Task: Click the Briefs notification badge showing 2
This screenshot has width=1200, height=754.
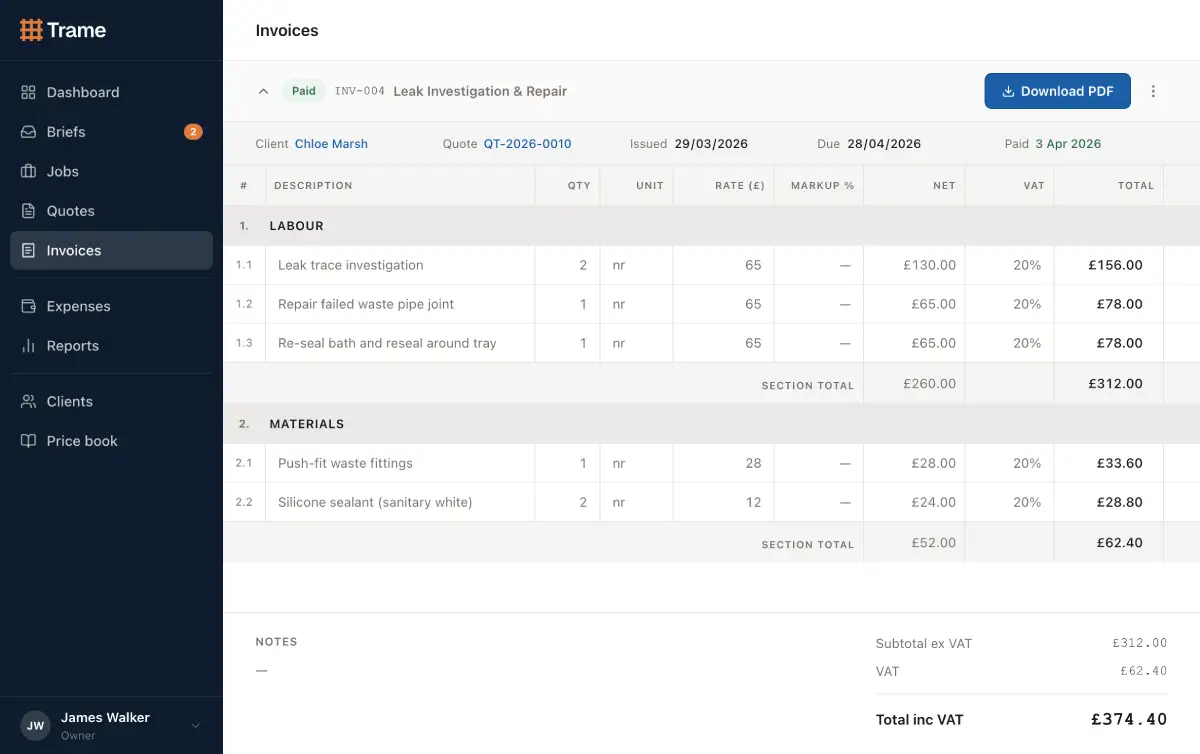Action: tap(193, 132)
